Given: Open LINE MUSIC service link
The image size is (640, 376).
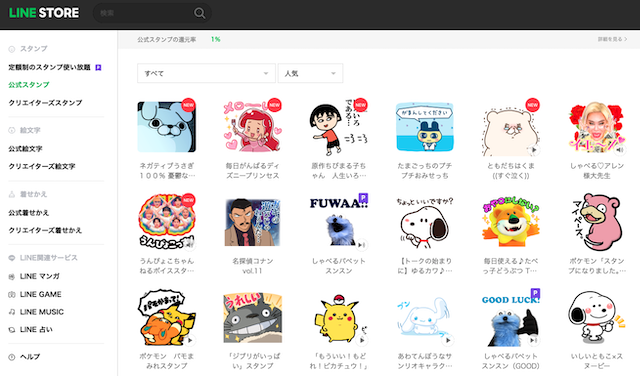Looking at the screenshot, I should 42,312.
